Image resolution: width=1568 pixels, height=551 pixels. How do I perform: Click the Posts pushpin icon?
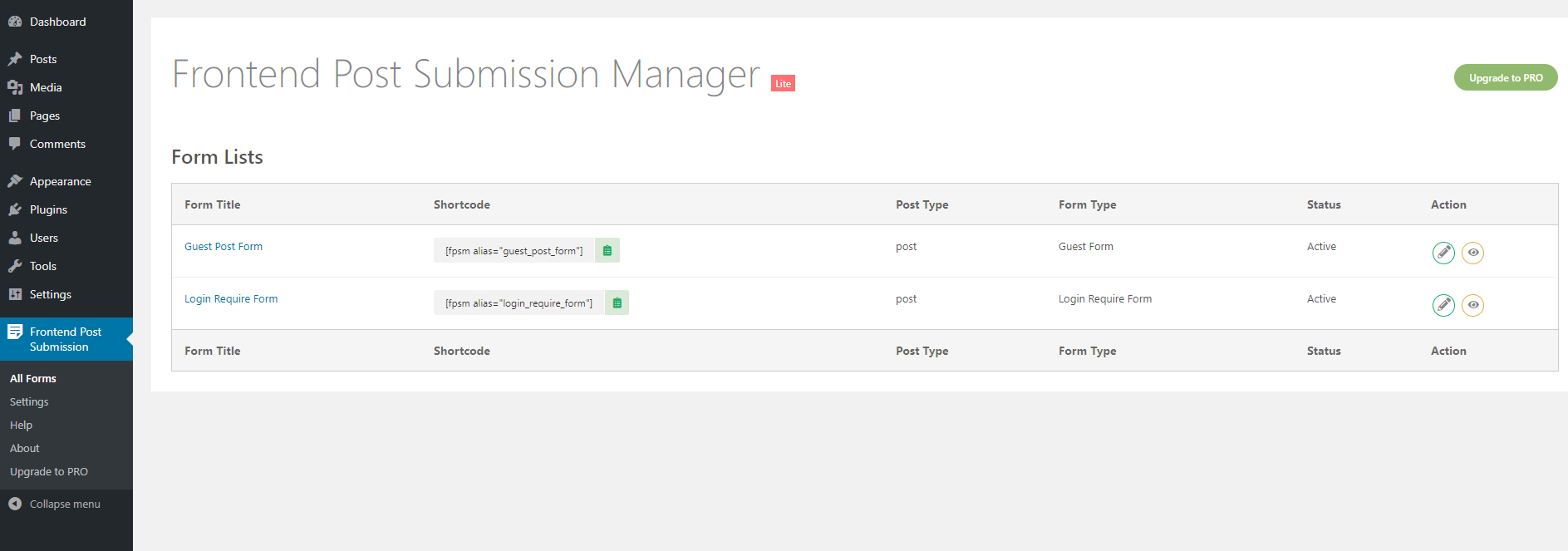click(x=15, y=59)
